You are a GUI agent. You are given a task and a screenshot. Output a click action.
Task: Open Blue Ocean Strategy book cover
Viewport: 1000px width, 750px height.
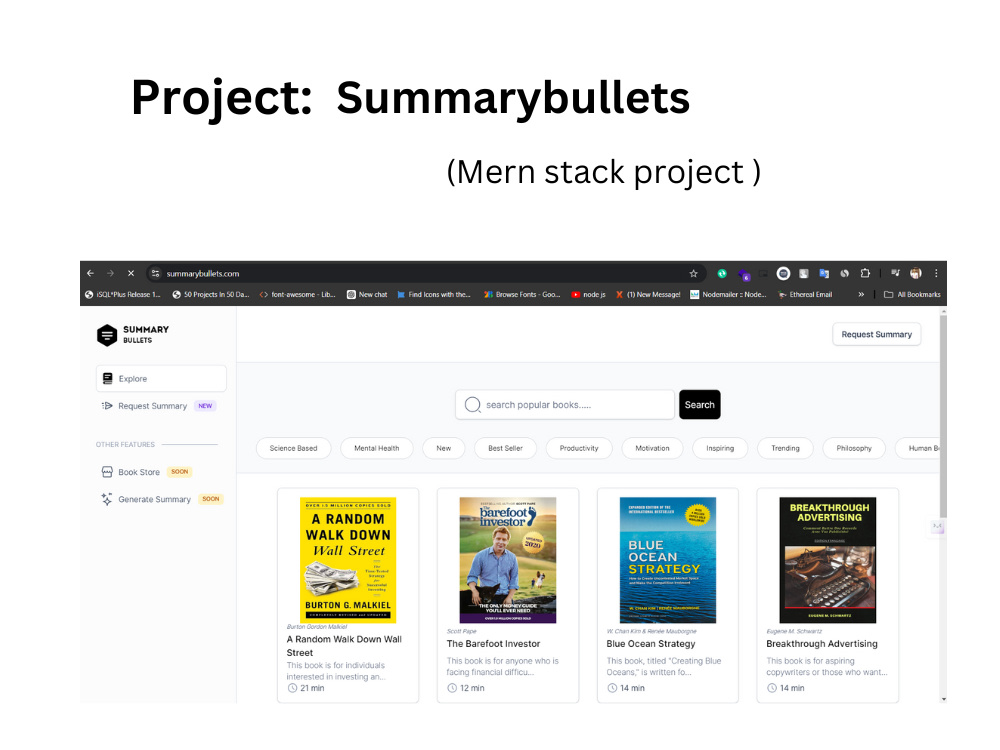pos(668,560)
